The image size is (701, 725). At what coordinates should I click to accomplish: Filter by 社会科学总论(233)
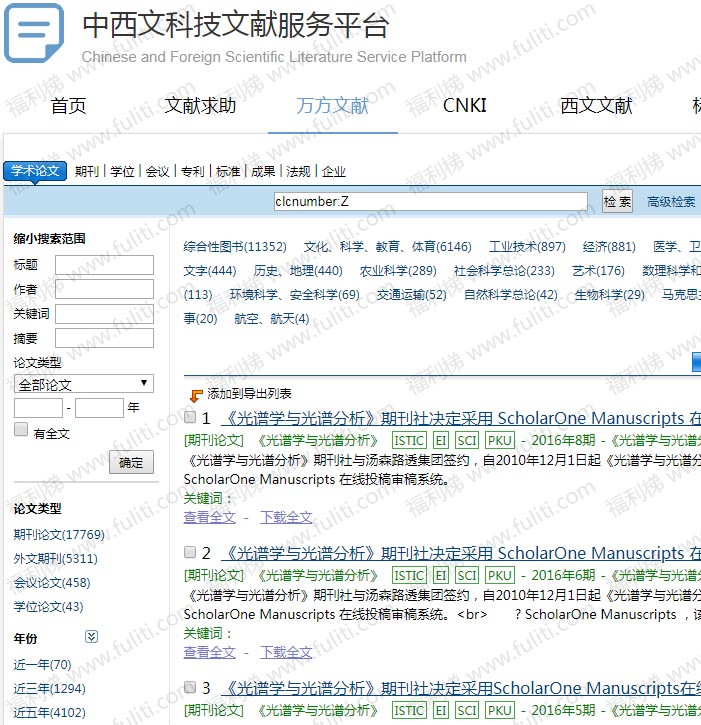(x=504, y=271)
